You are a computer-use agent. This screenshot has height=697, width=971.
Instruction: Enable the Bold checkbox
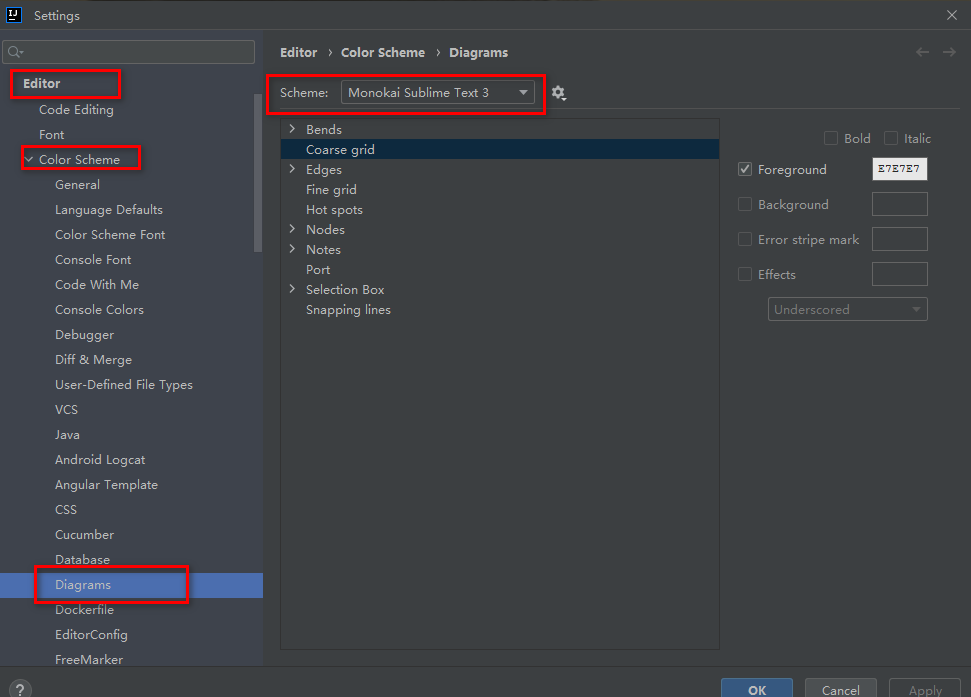pos(831,138)
